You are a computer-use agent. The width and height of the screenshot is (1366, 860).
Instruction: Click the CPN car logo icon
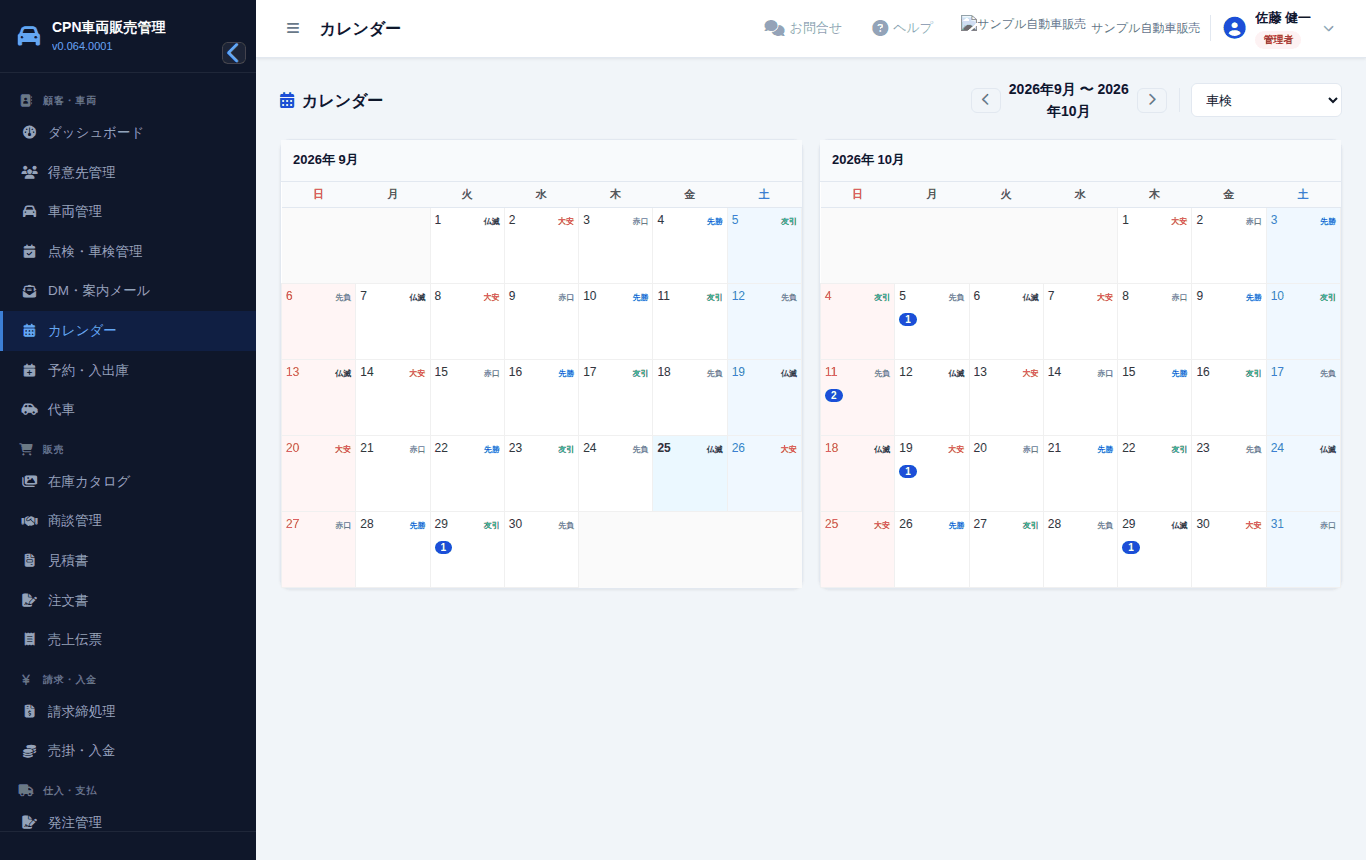29,36
